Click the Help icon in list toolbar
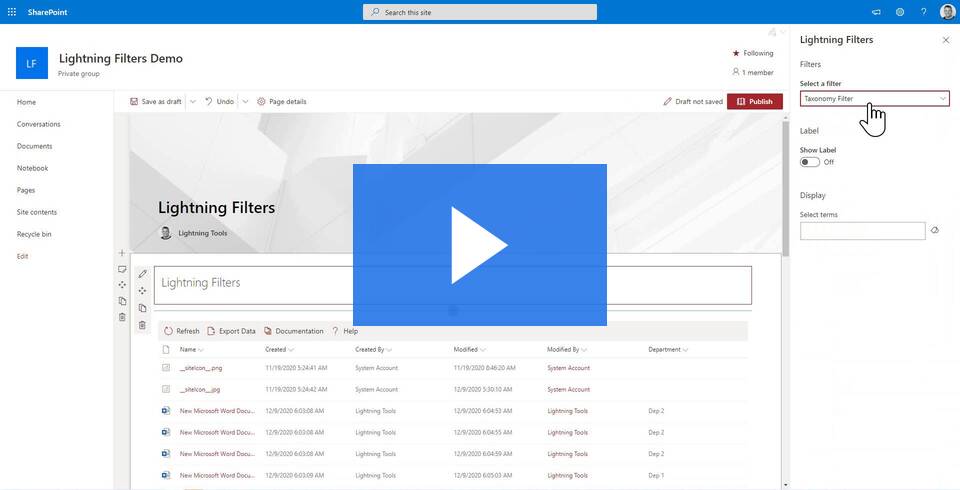The height and width of the screenshot is (490, 960). click(336, 331)
